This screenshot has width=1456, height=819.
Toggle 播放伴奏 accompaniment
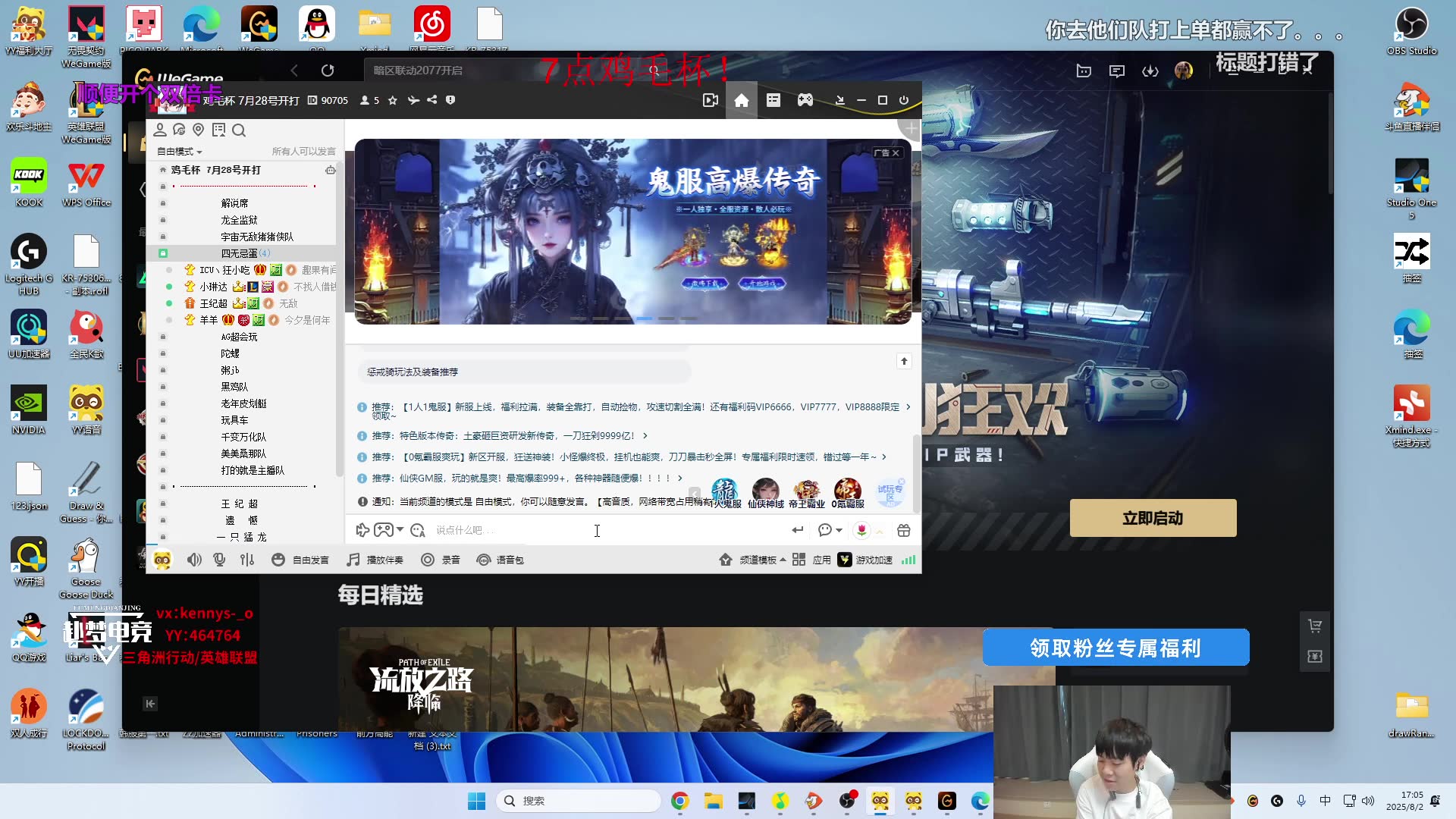coord(375,560)
